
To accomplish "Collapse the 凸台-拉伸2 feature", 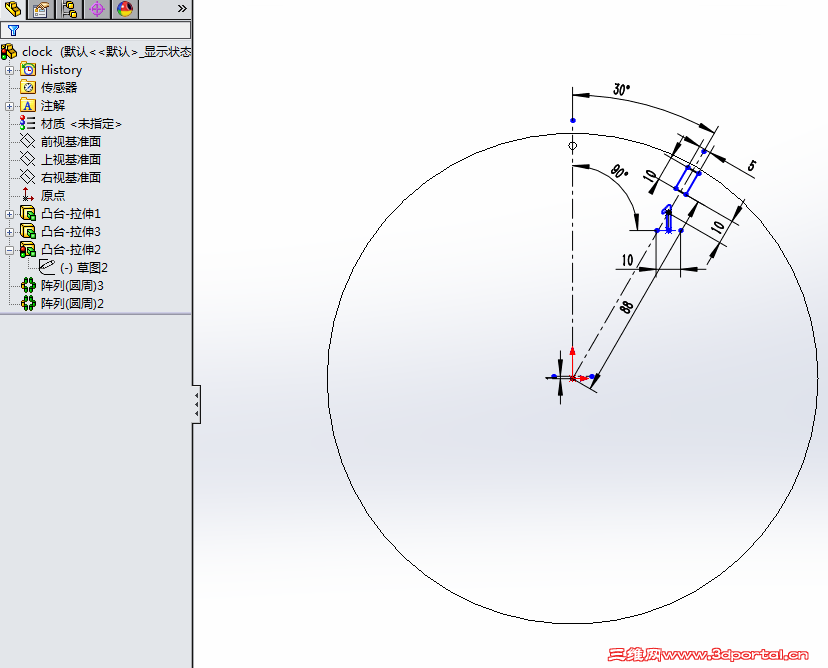I will (x=10, y=250).
